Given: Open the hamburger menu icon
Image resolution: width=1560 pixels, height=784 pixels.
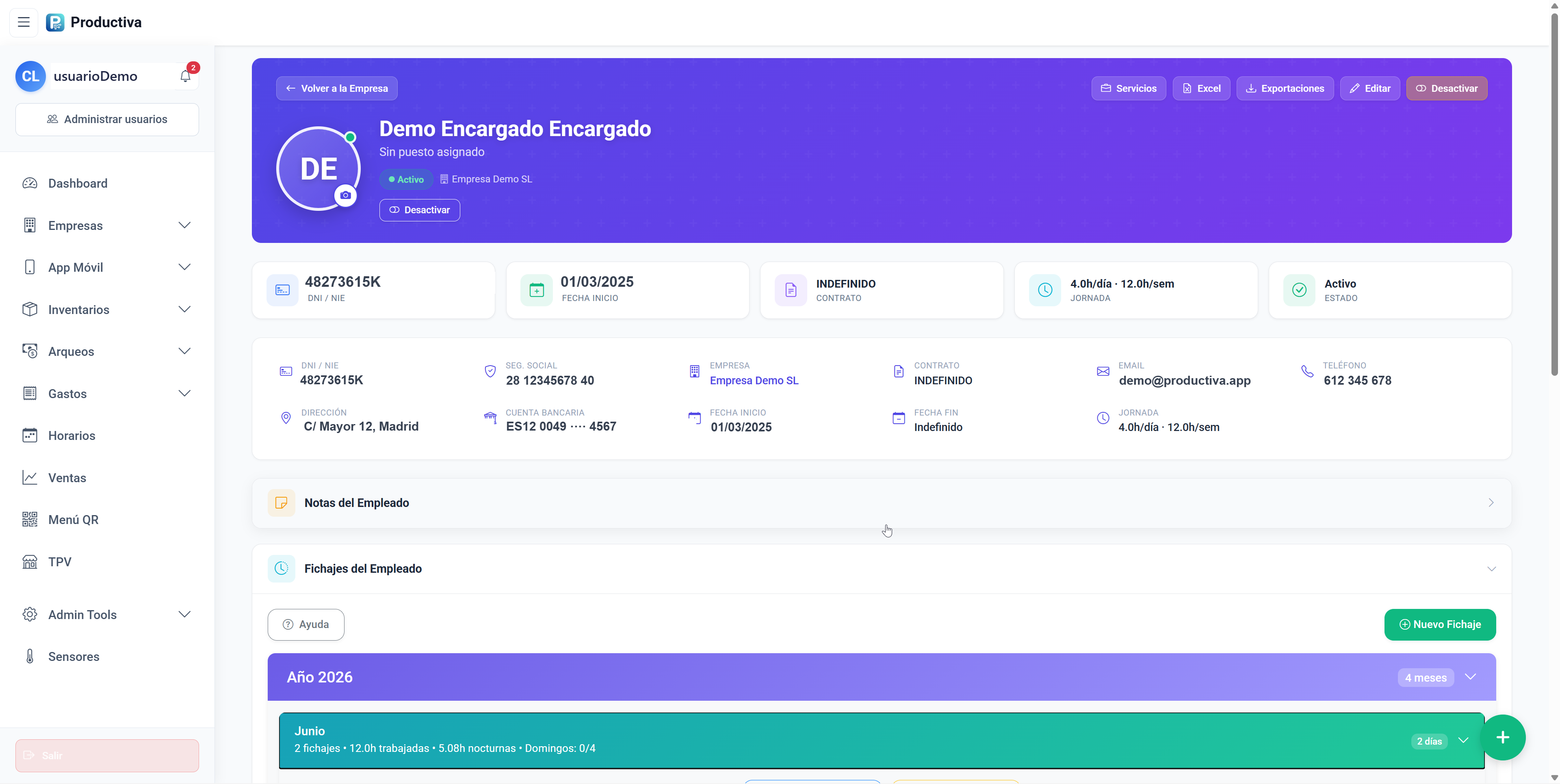Looking at the screenshot, I should point(24,22).
